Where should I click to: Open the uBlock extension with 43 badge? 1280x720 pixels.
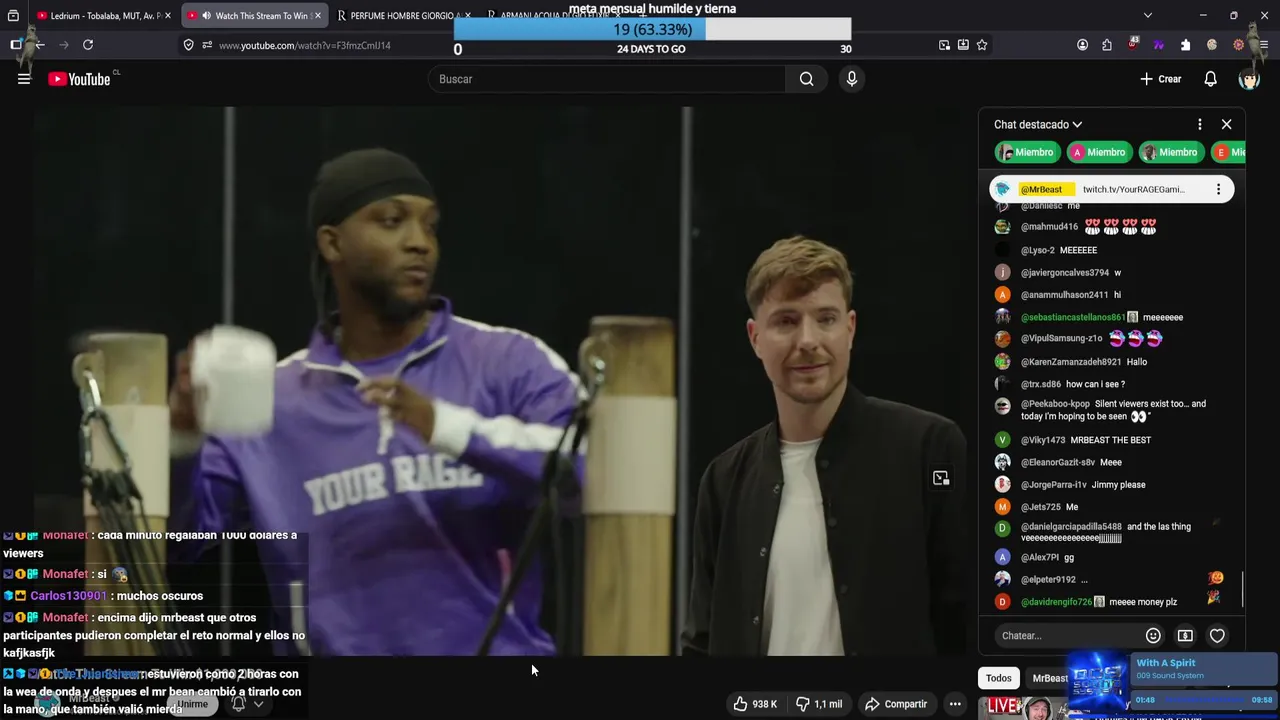pos(1133,44)
